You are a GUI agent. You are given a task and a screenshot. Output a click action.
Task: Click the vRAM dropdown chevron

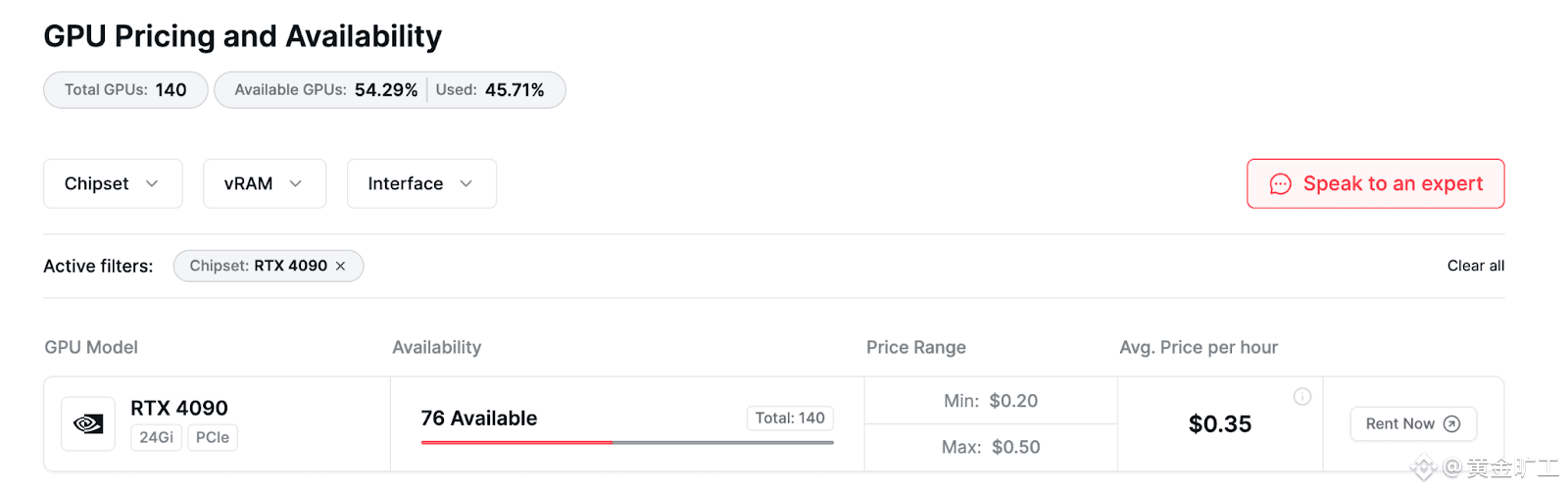(x=296, y=183)
